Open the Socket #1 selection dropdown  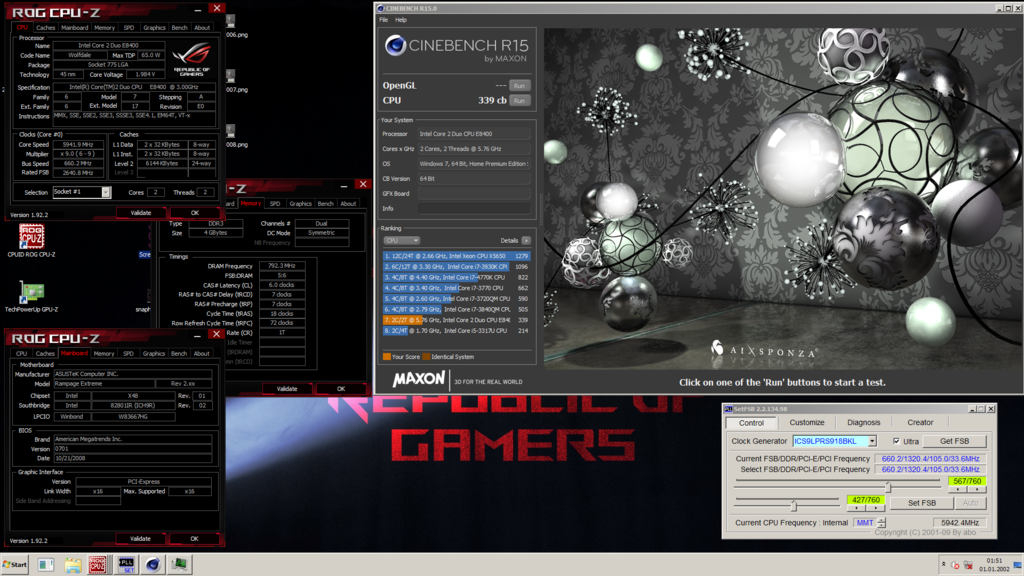click(x=105, y=192)
